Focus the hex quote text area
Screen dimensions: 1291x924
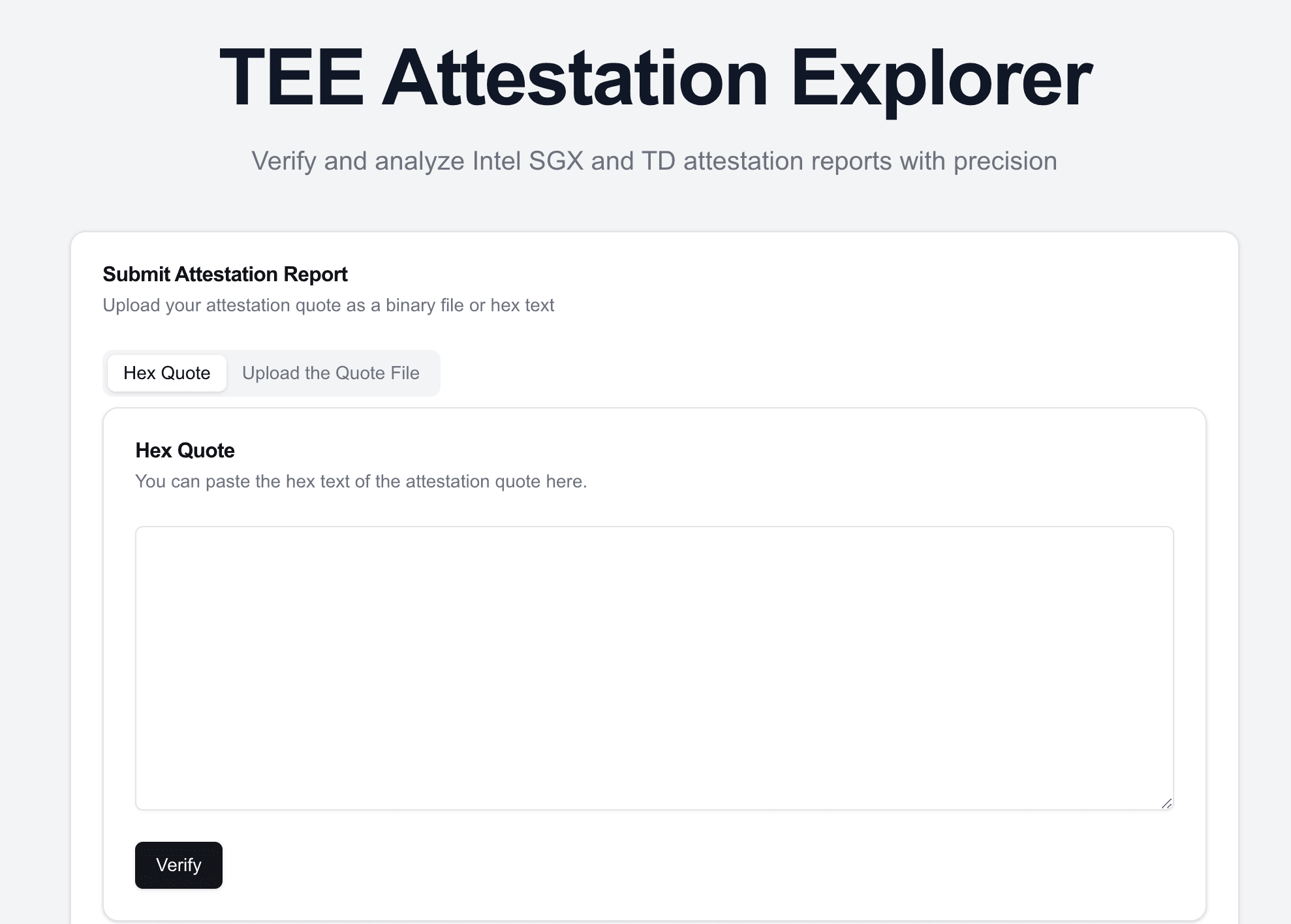tap(654, 668)
